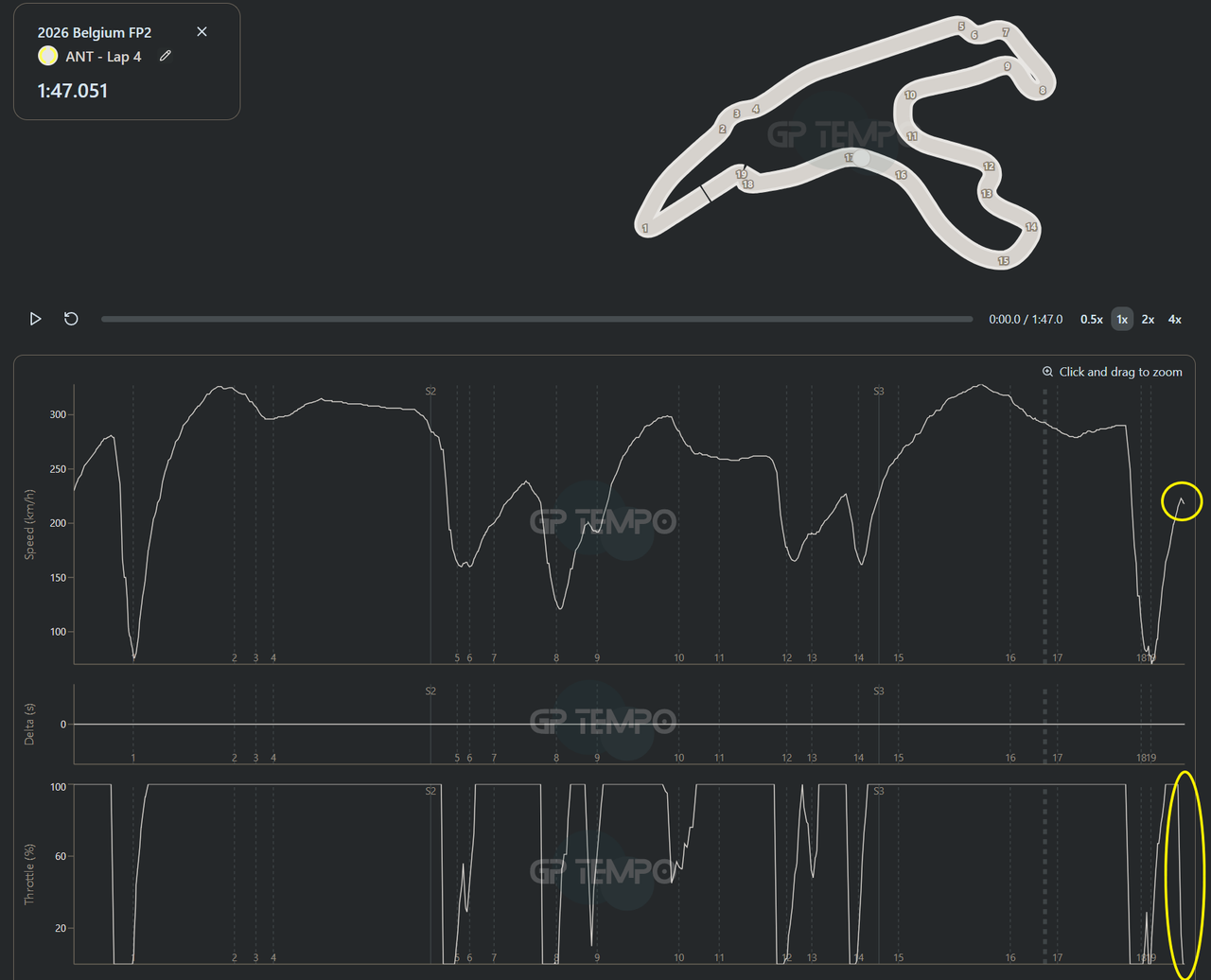The image size is (1211, 980).
Task: Click the Delta (s) axis label
Action: point(29,724)
